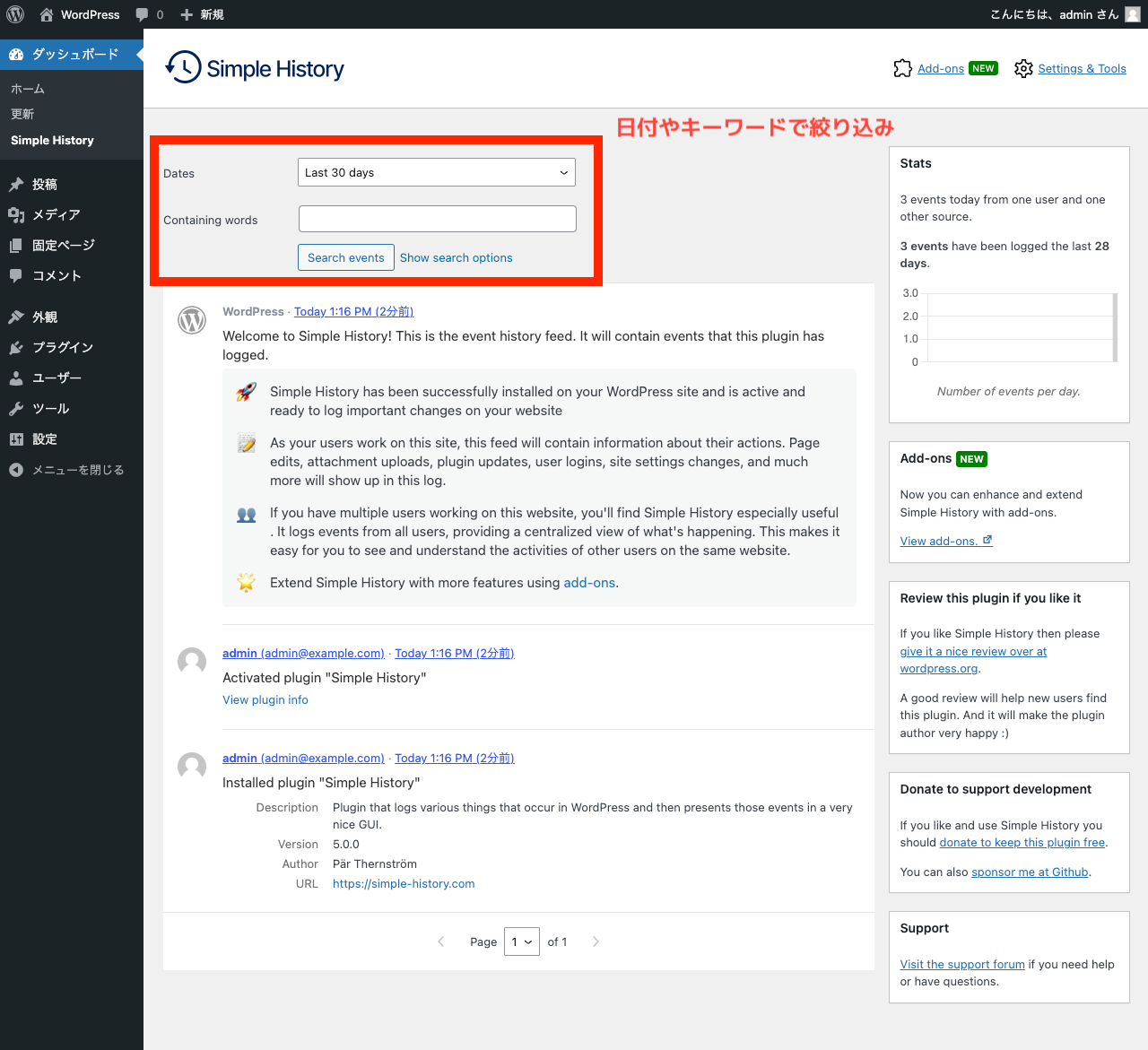Click the collapse menu arrow icon

click(x=16, y=470)
